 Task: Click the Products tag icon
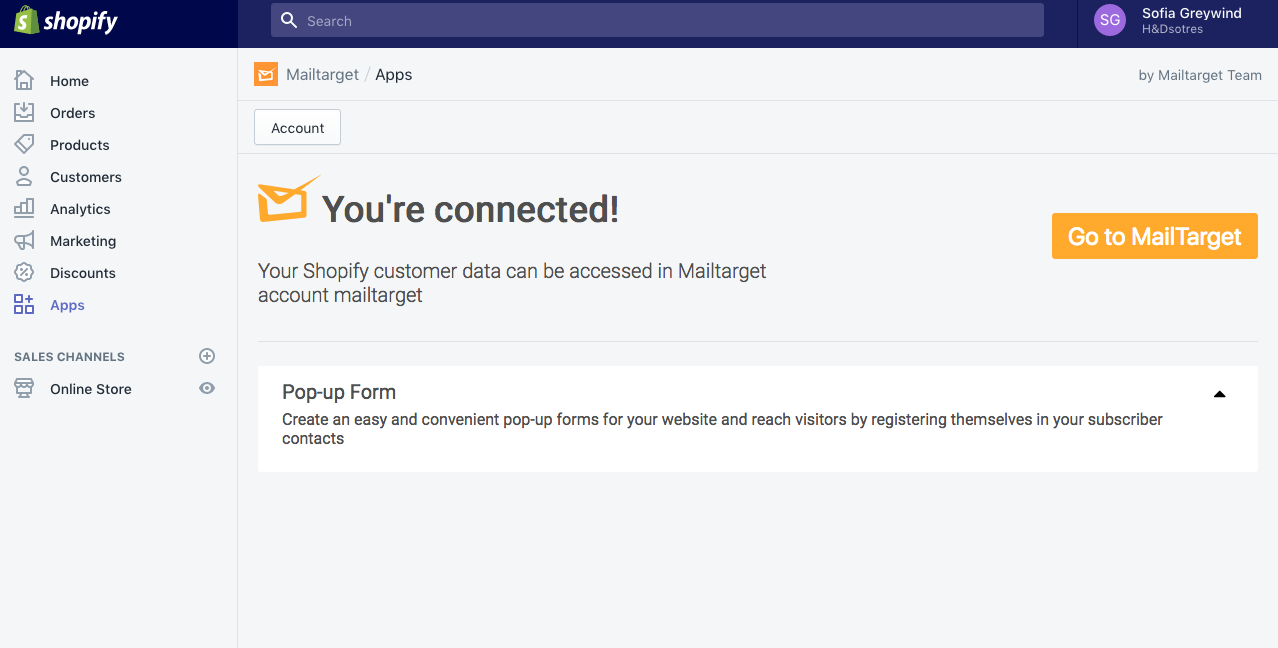click(24, 145)
